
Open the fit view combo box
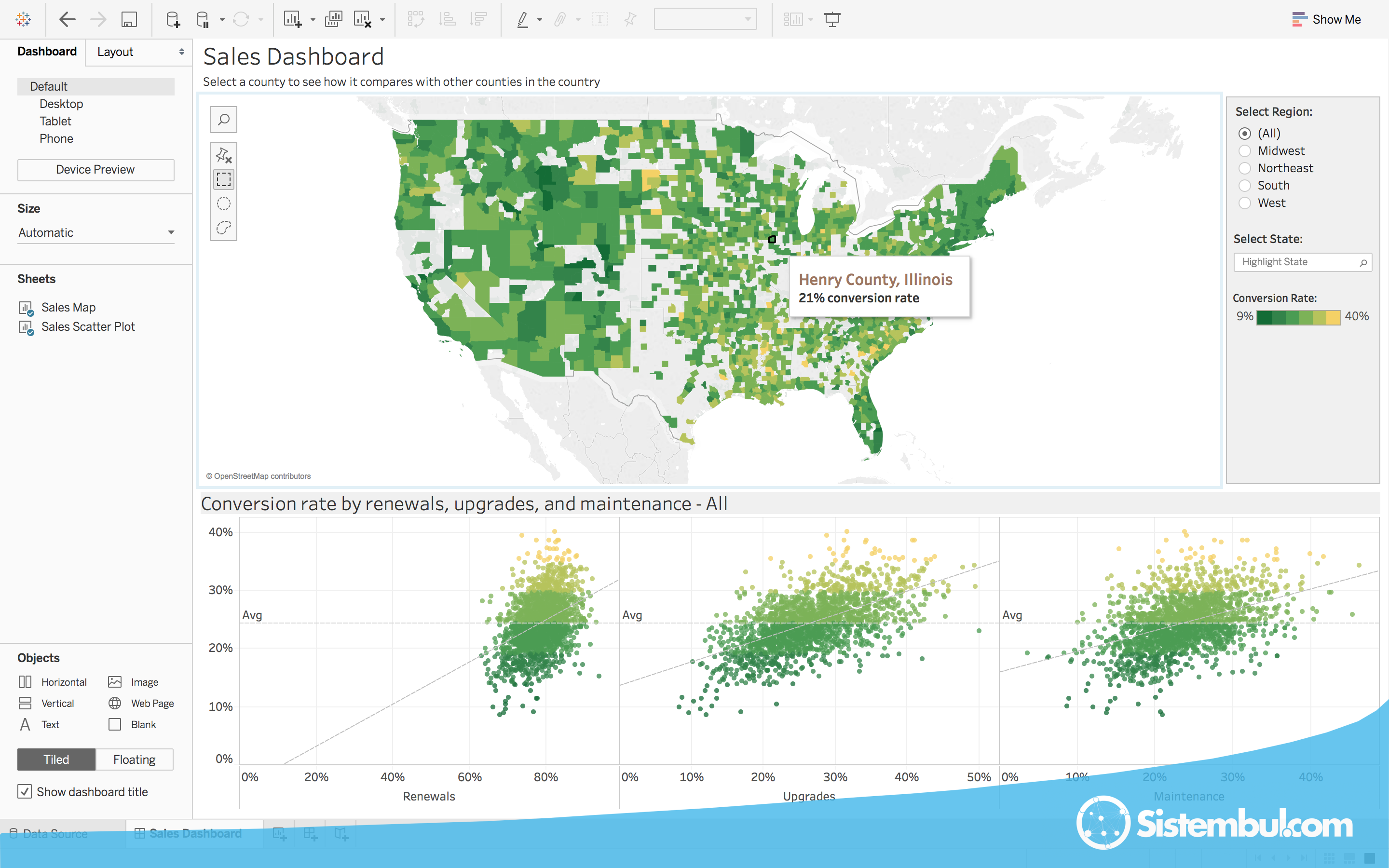706,19
